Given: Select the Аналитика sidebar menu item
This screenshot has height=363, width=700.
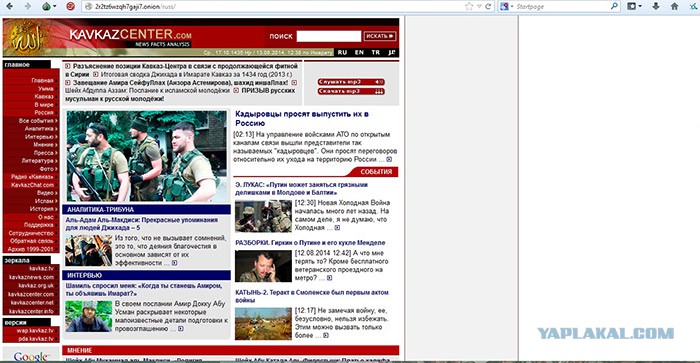Looking at the screenshot, I should pyautogui.click(x=41, y=129).
